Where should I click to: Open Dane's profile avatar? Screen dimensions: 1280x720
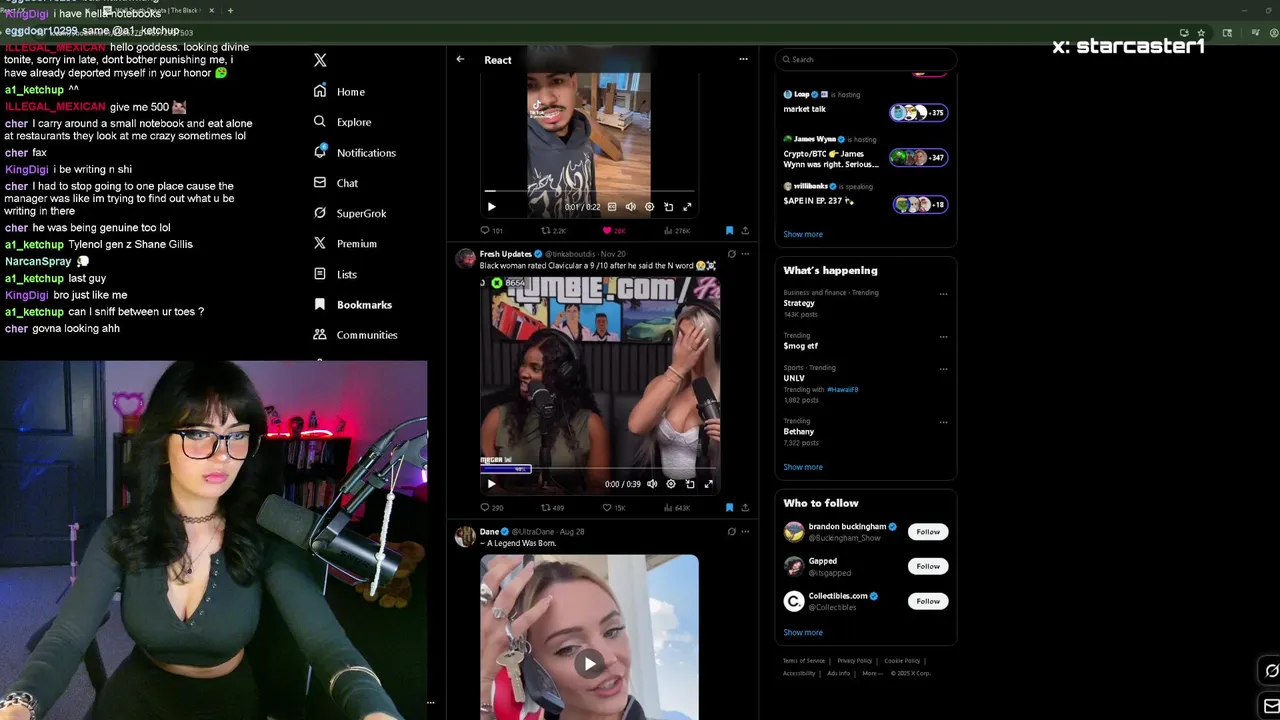point(465,537)
